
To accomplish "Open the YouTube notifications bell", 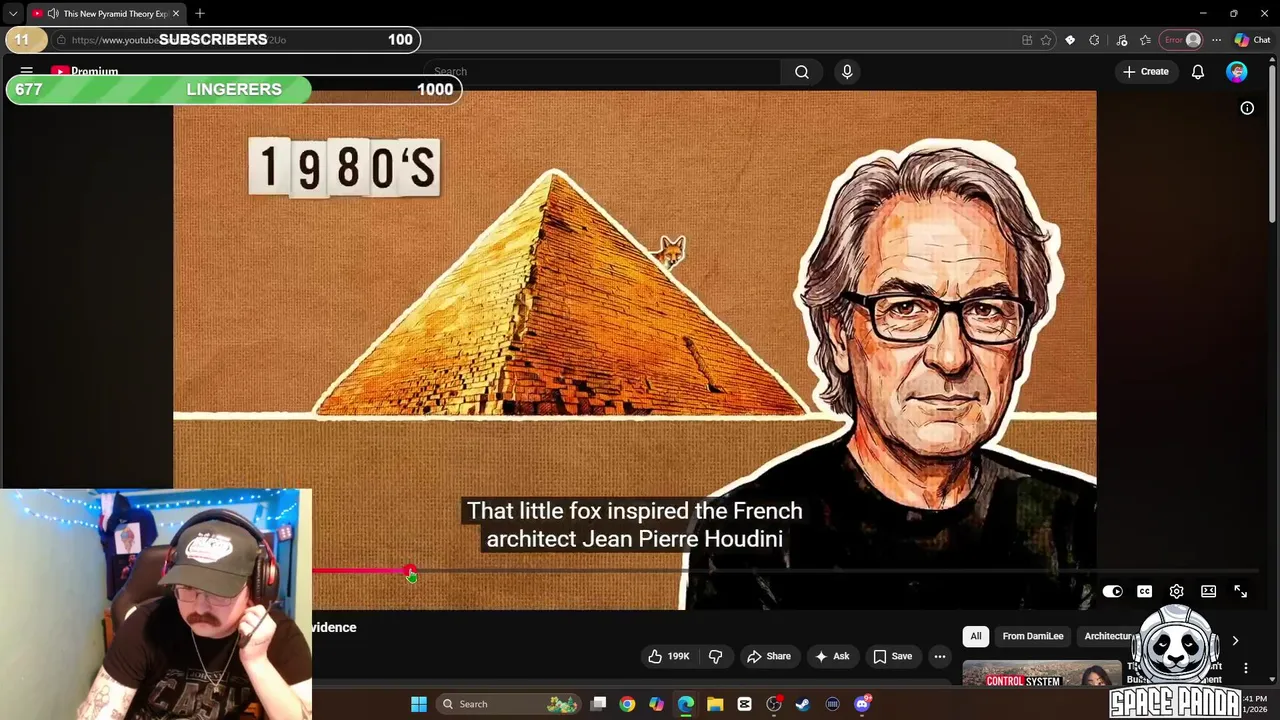I will [1197, 72].
